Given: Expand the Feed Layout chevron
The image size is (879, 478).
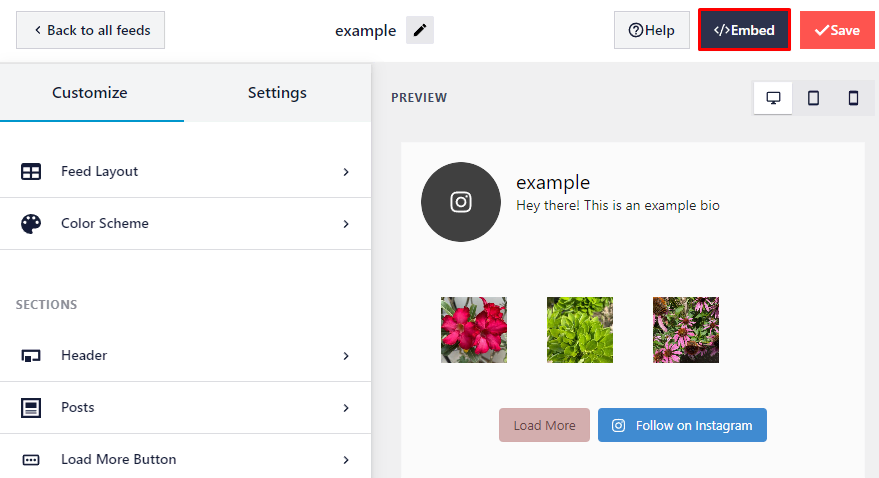Looking at the screenshot, I should (346, 172).
